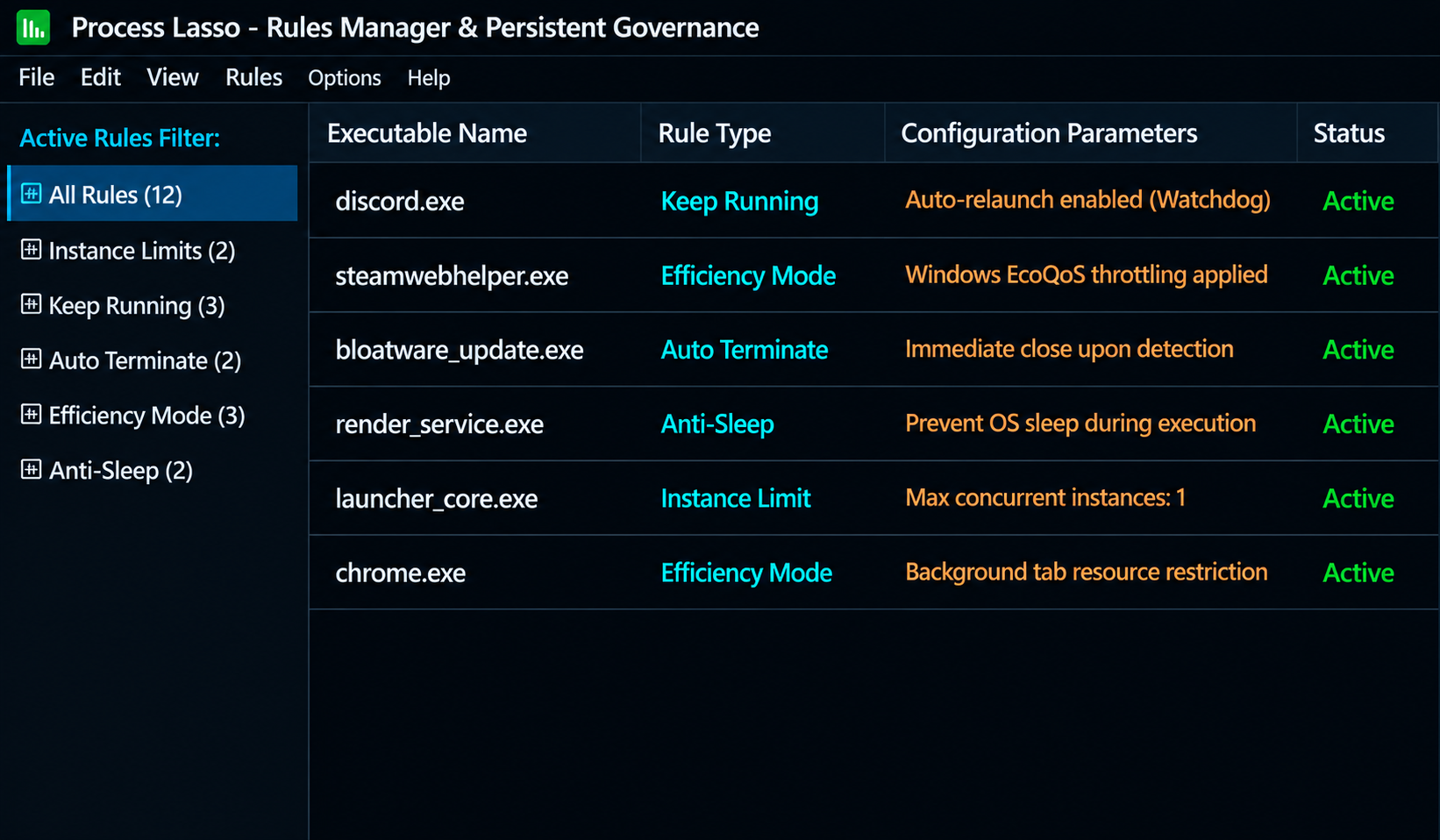Click steamwebhelper.exe's Efficiency Mode rule type

748,276
